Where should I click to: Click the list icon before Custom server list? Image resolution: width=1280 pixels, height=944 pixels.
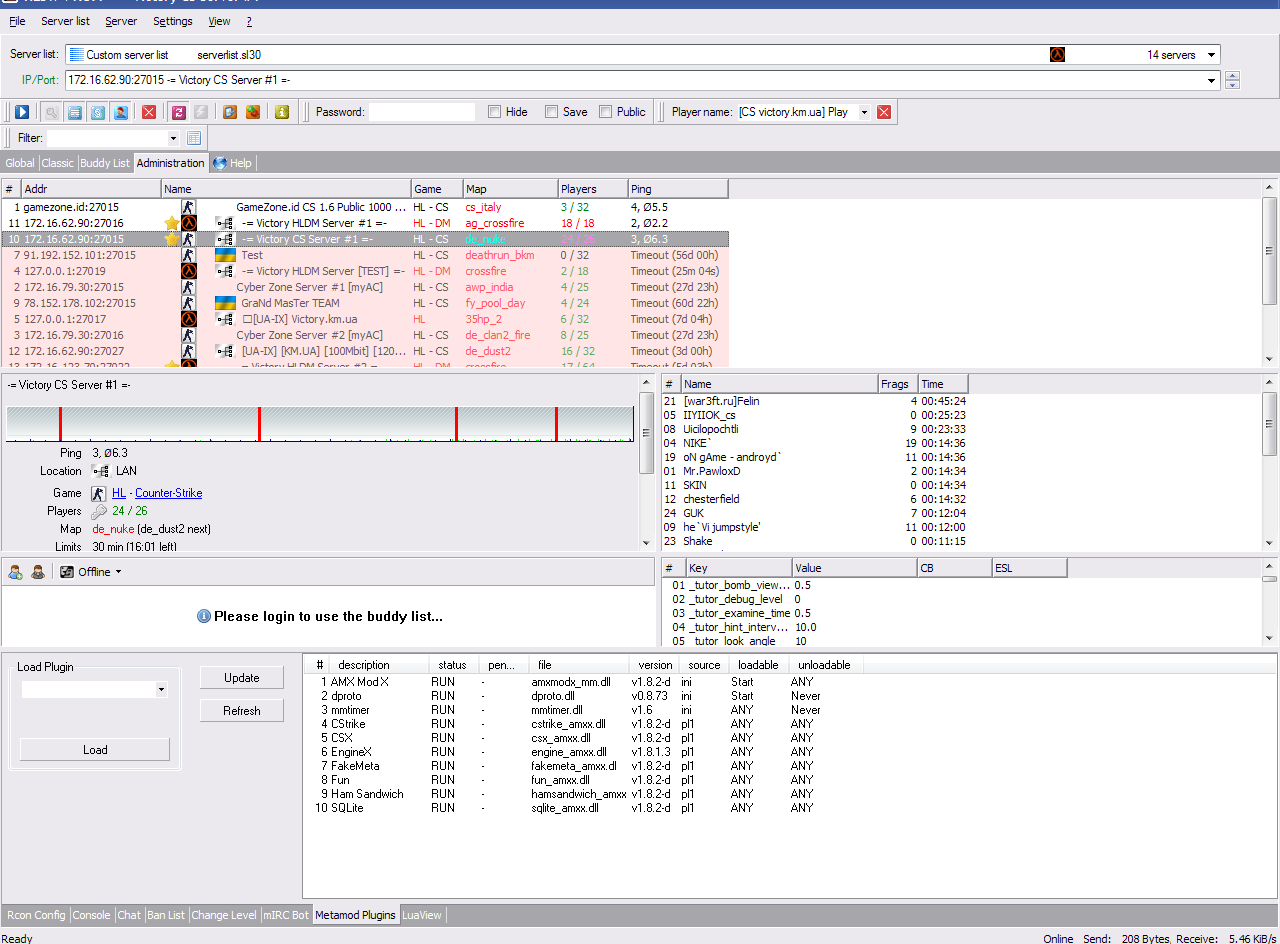[x=76, y=55]
